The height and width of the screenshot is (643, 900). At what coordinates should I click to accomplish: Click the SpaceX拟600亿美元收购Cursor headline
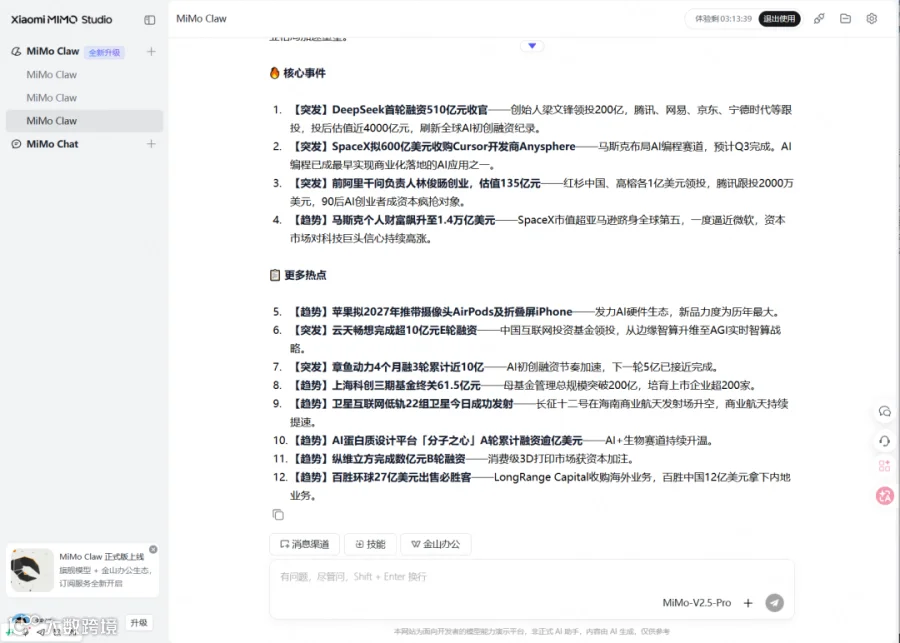[453, 146]
